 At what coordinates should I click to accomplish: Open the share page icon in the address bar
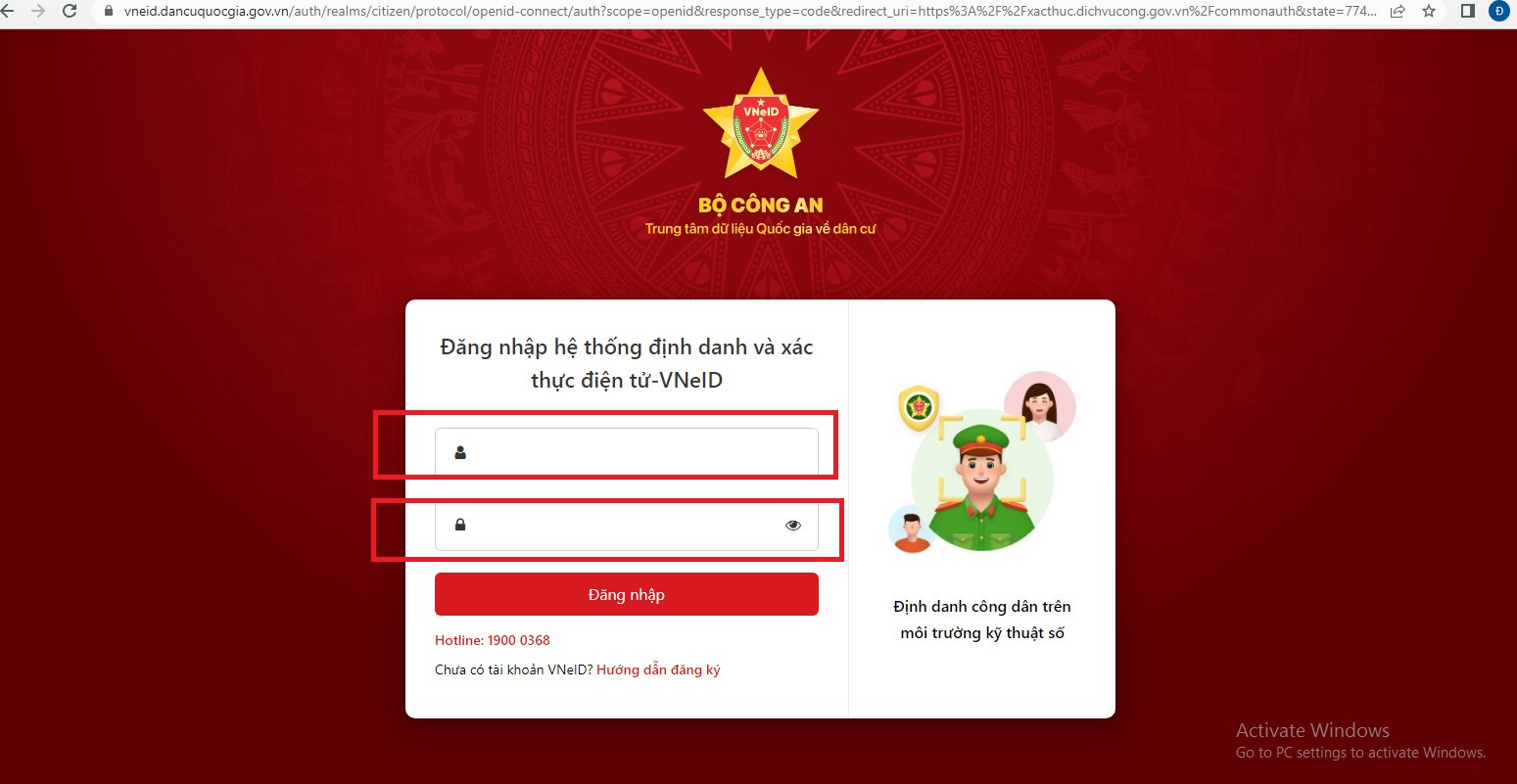[1398, 12]
